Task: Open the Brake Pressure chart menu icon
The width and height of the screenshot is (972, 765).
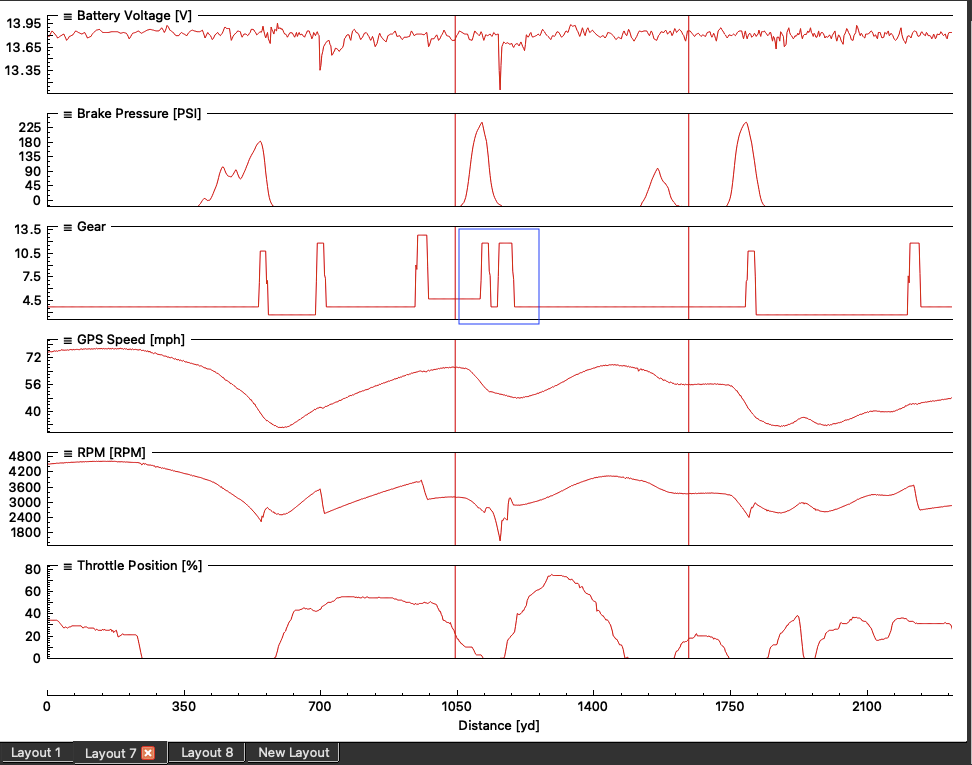Action: [67, 114]
